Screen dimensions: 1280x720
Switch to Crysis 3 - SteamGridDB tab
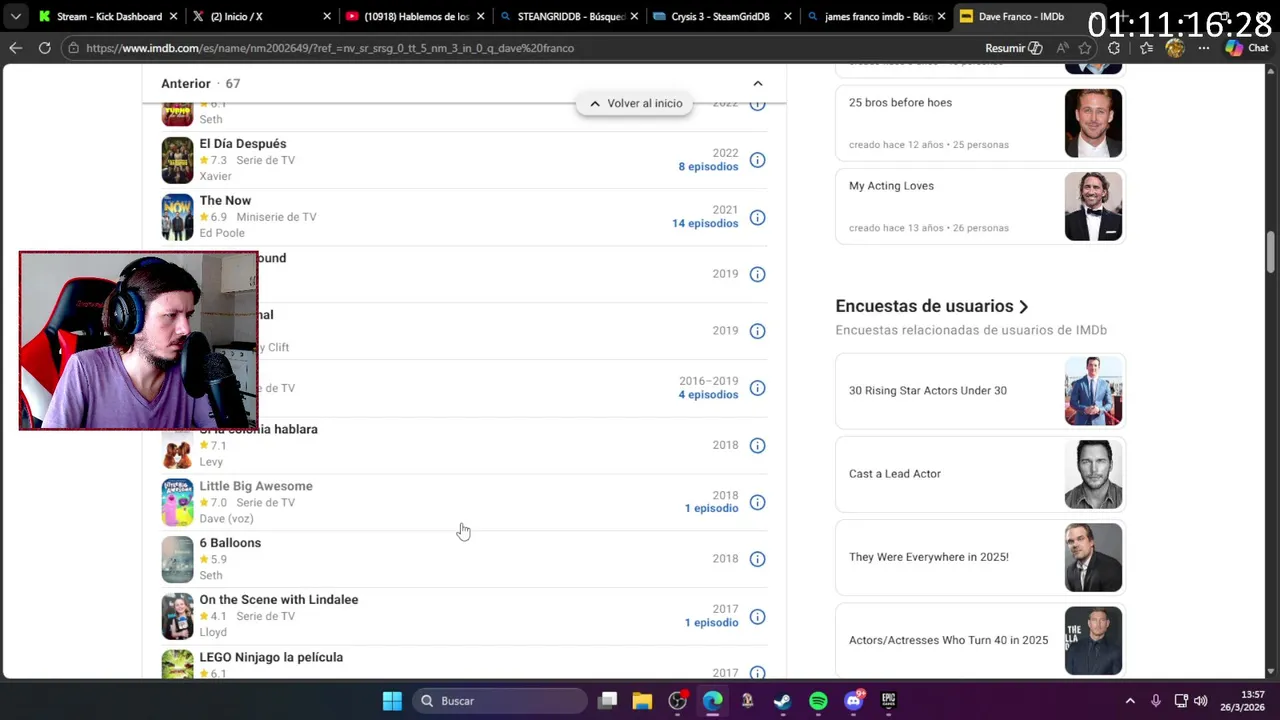[x=723, y=16]
